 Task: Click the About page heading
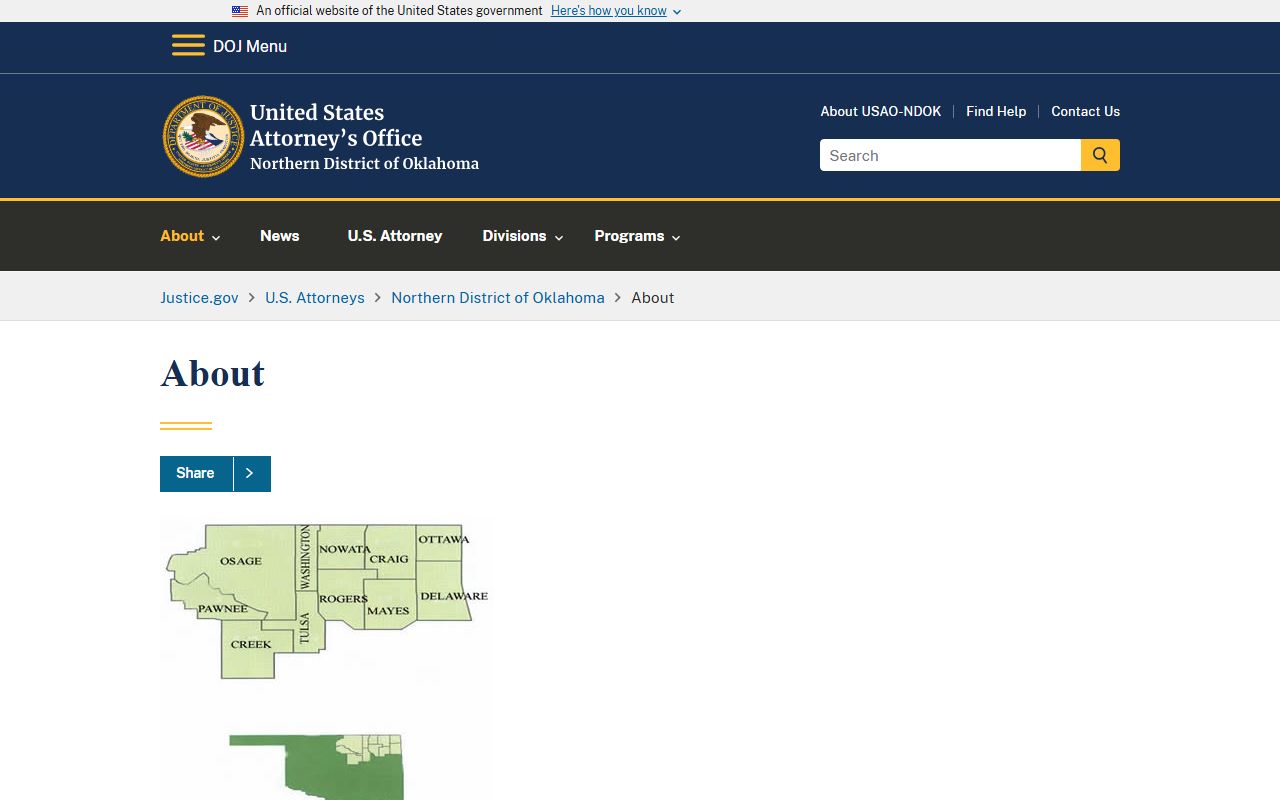[x=213, y=374]
